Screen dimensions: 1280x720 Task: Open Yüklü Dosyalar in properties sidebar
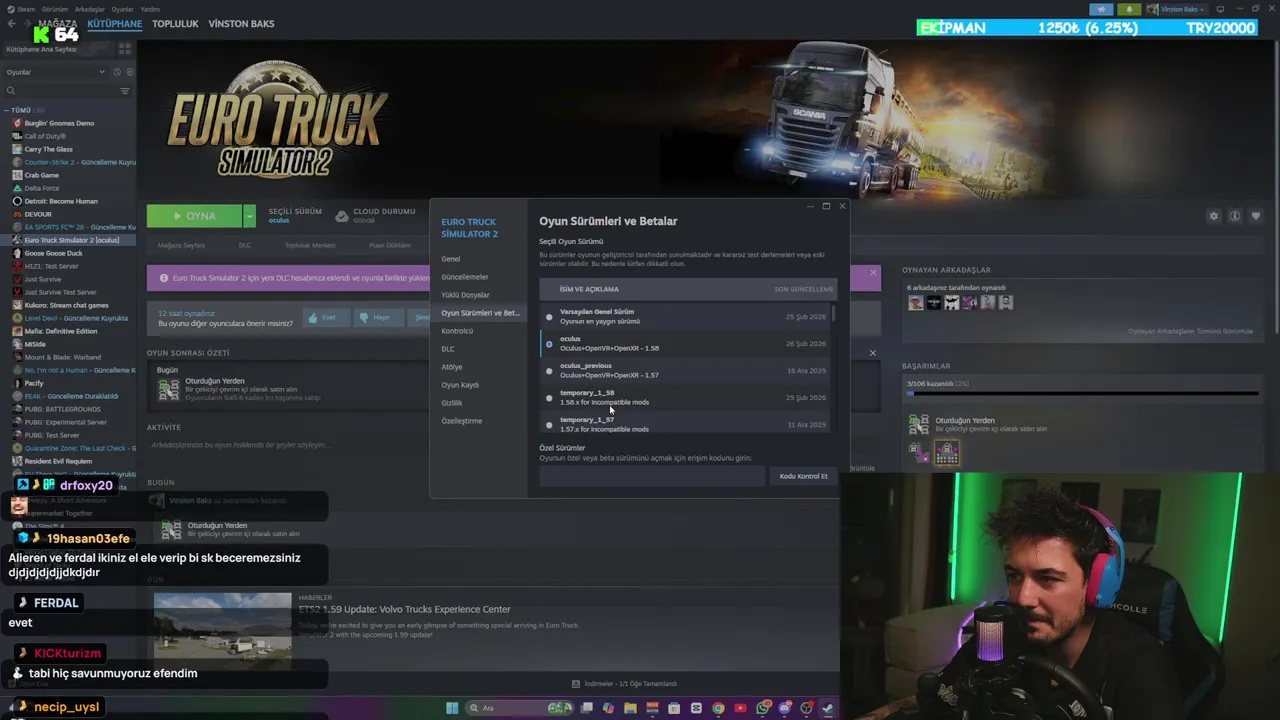point(465,295)
